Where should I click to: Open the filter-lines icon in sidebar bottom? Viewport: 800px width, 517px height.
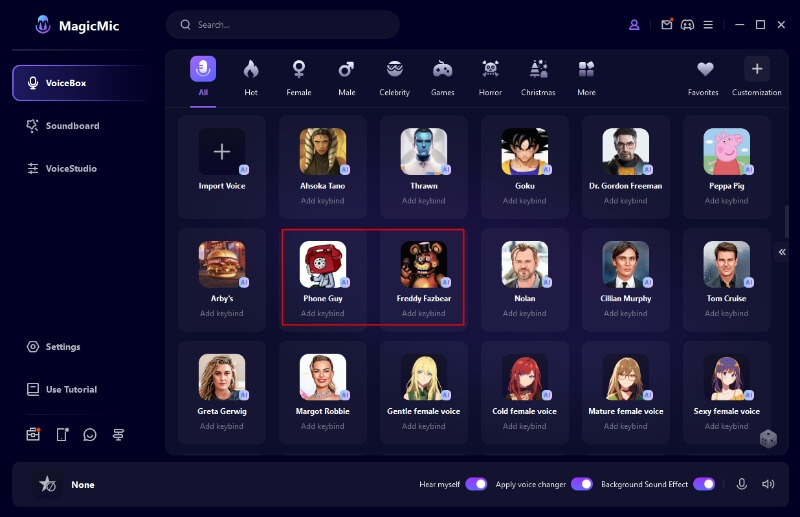pos(118,434)
